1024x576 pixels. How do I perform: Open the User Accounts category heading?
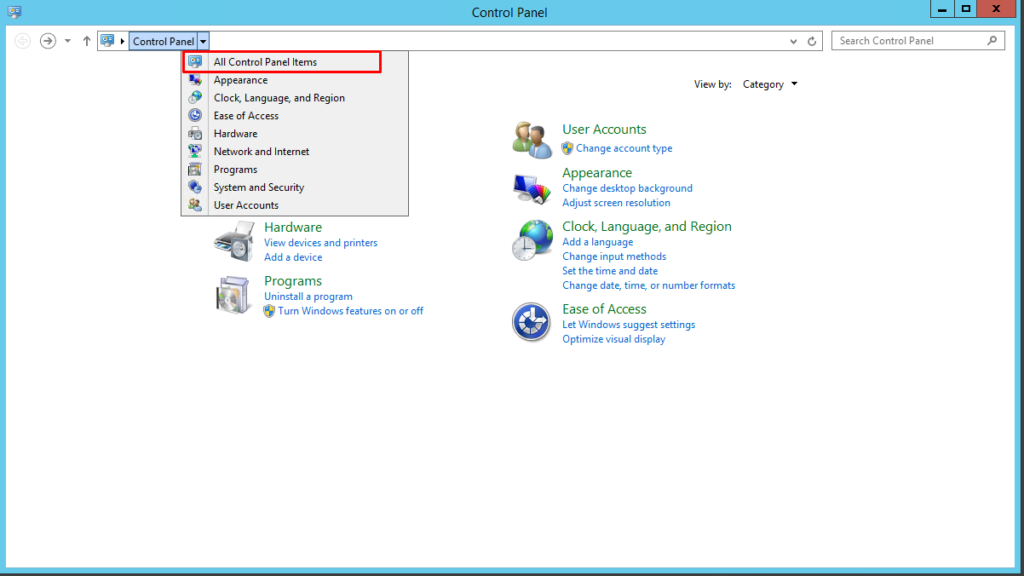604,129
